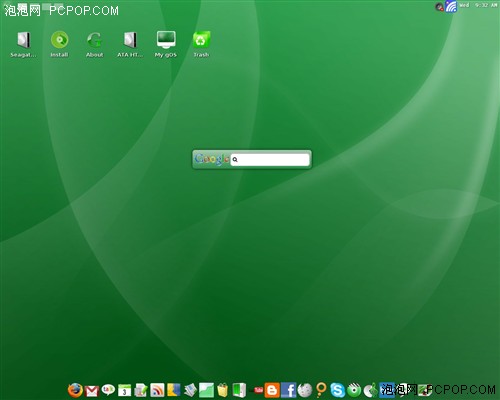Click the Google logo in search widget
The width and height of the screenshot is (500, 400).
[212, 159]
